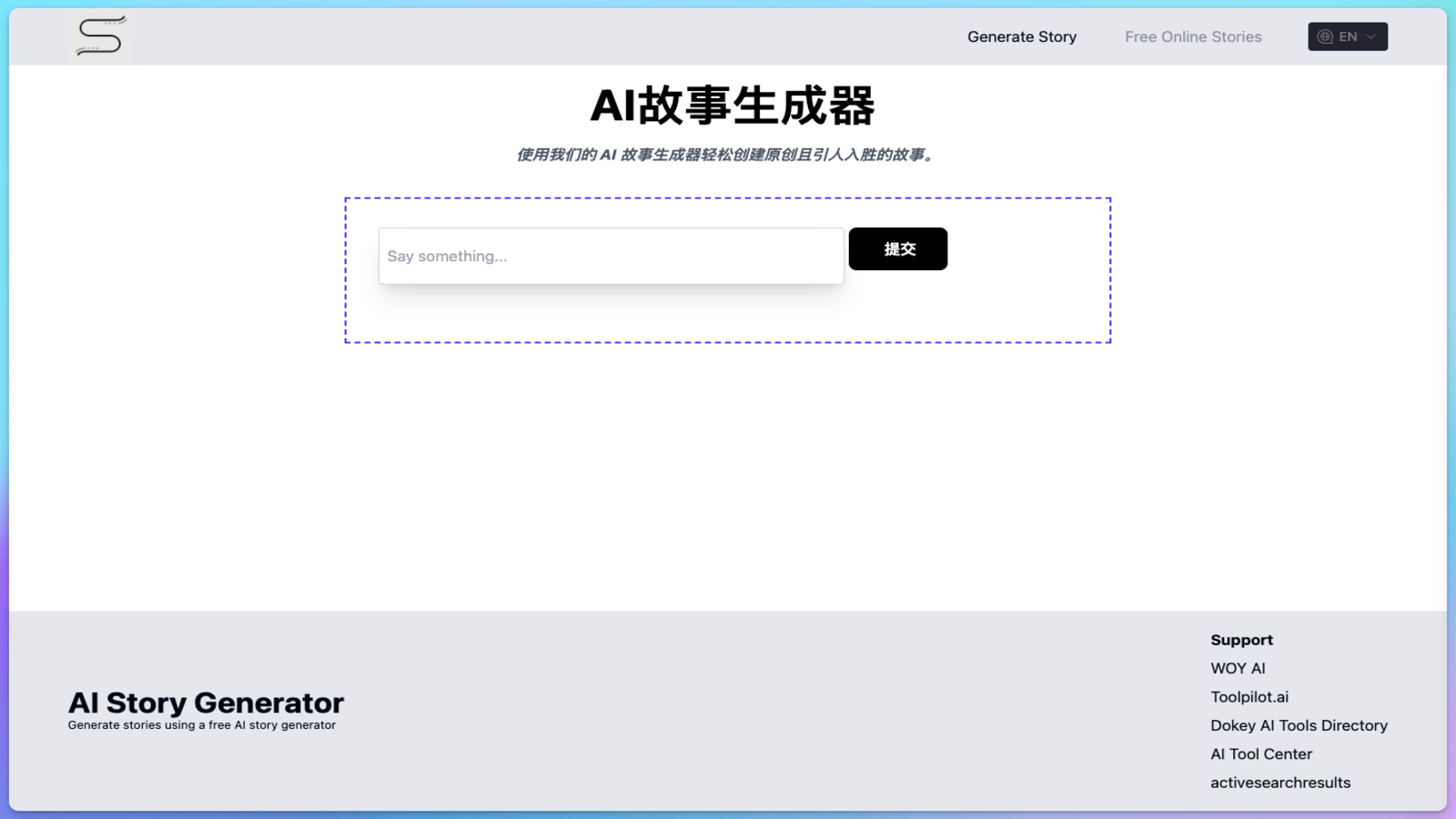This screenshot has height=819, width=1456.
Task: Click the AI Tool Center link
Action: click(x=1260, y=753)
